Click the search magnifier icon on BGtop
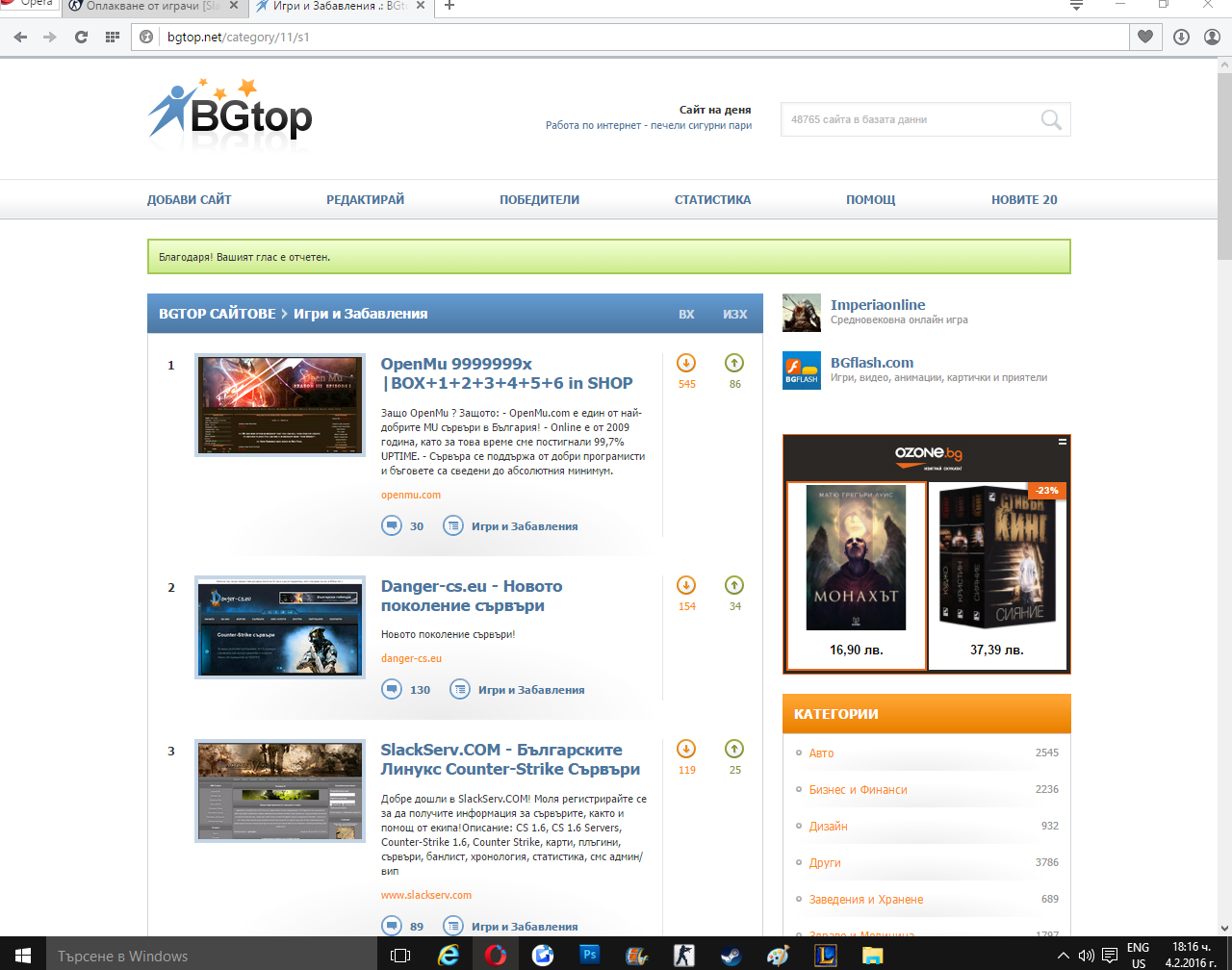Screen dimensions: 1232x970 (1051, 120)
